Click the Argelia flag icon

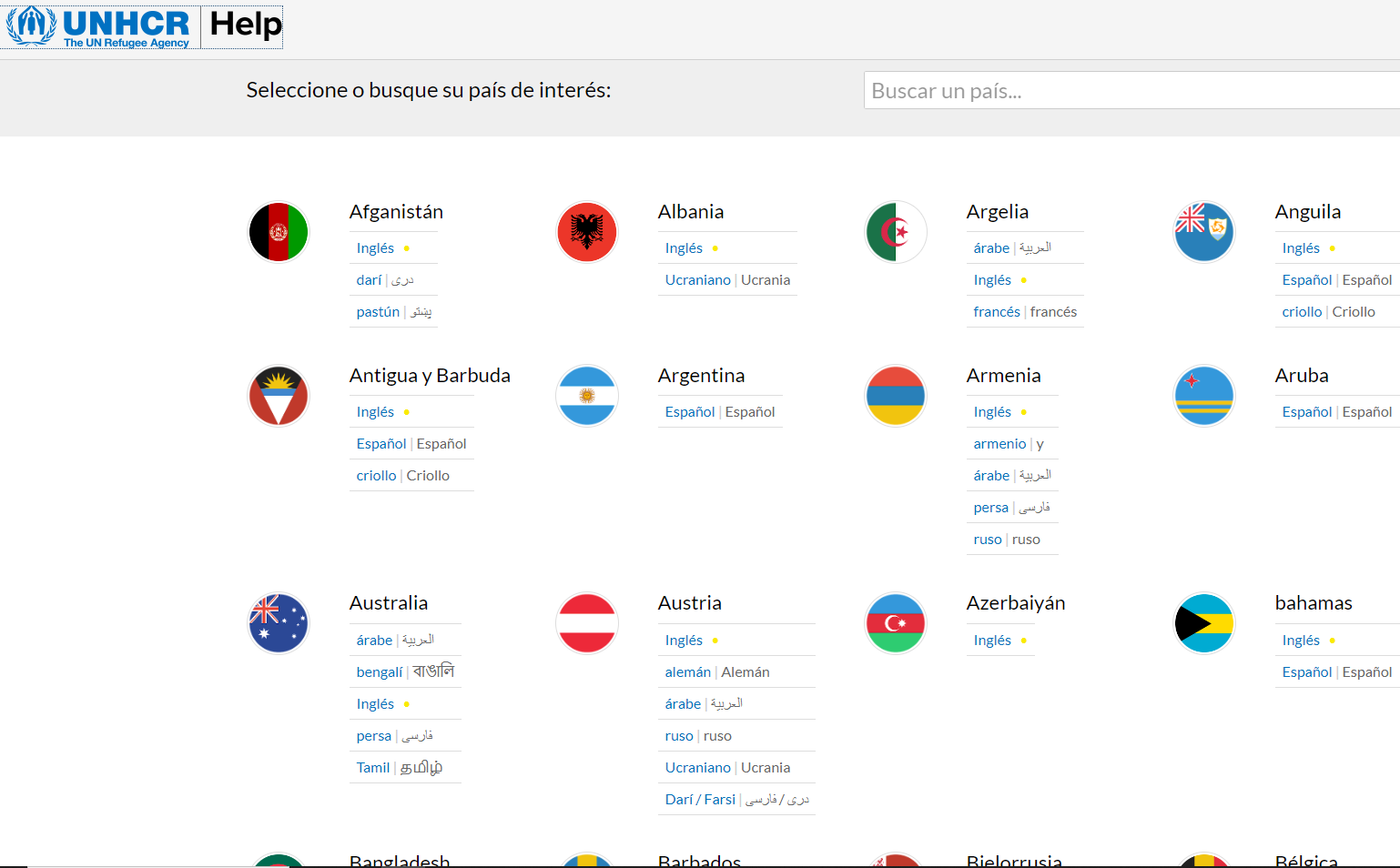click(896, 232)
